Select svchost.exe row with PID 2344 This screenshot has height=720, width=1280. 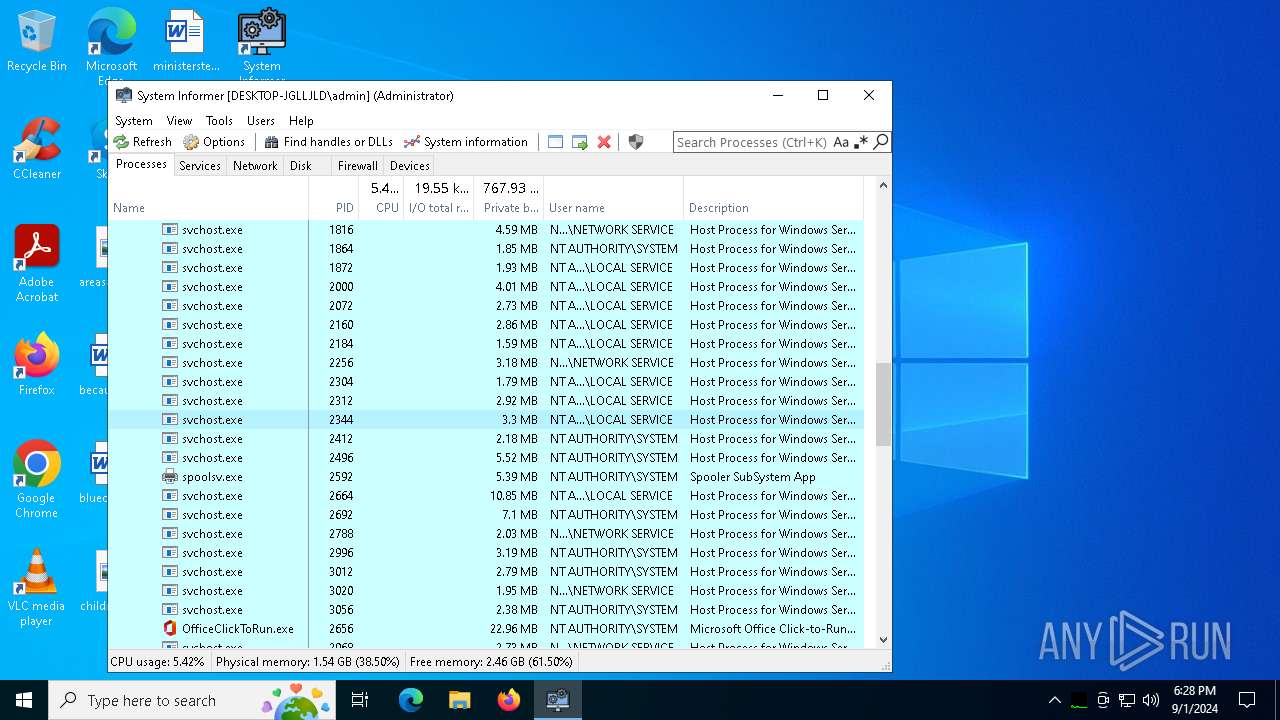pos(485,420)
